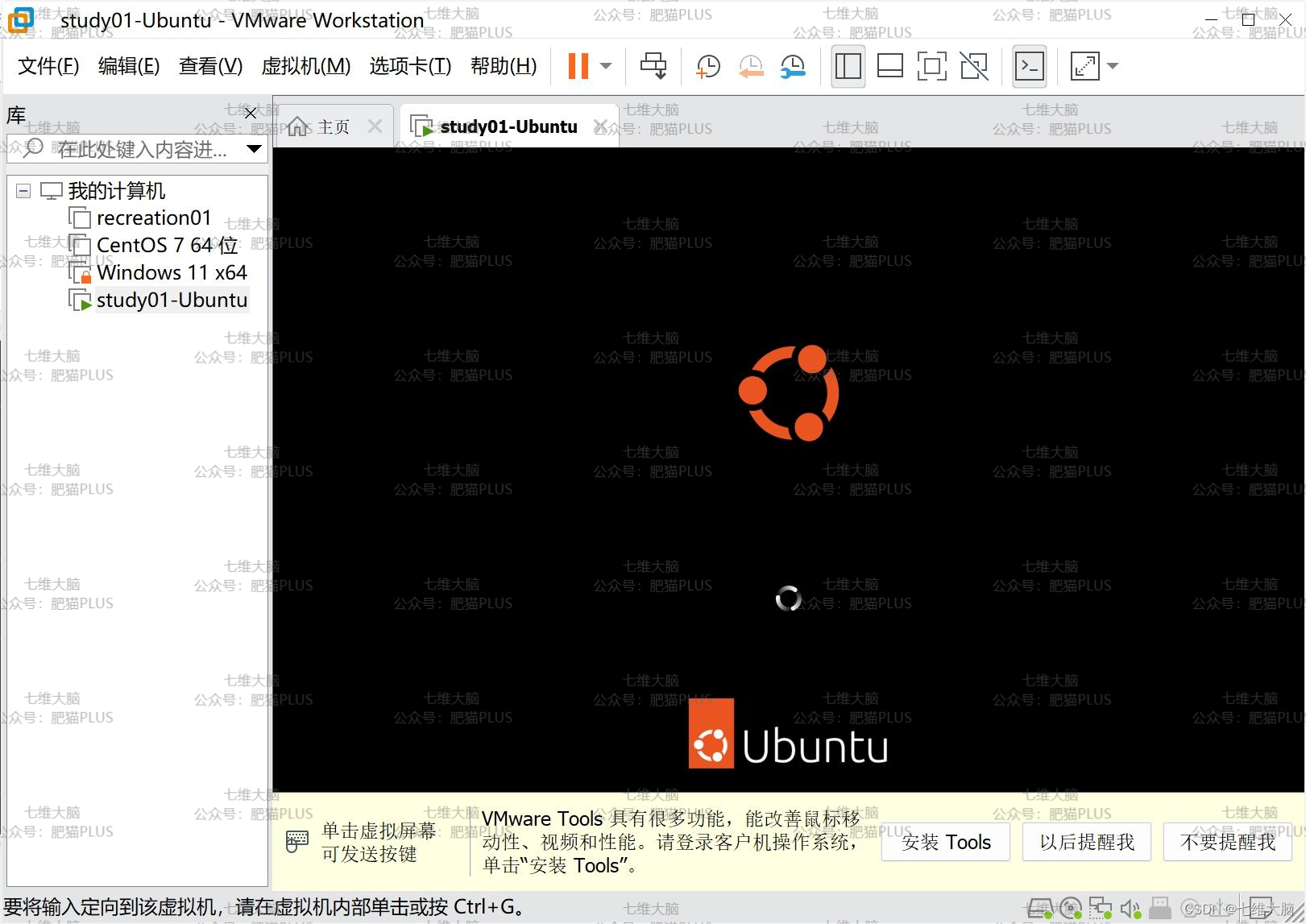This screenshot has height=924, width=1306.
Task: Pause the running virtual machine
Action: pyautogui.click(x=578, y=66)
